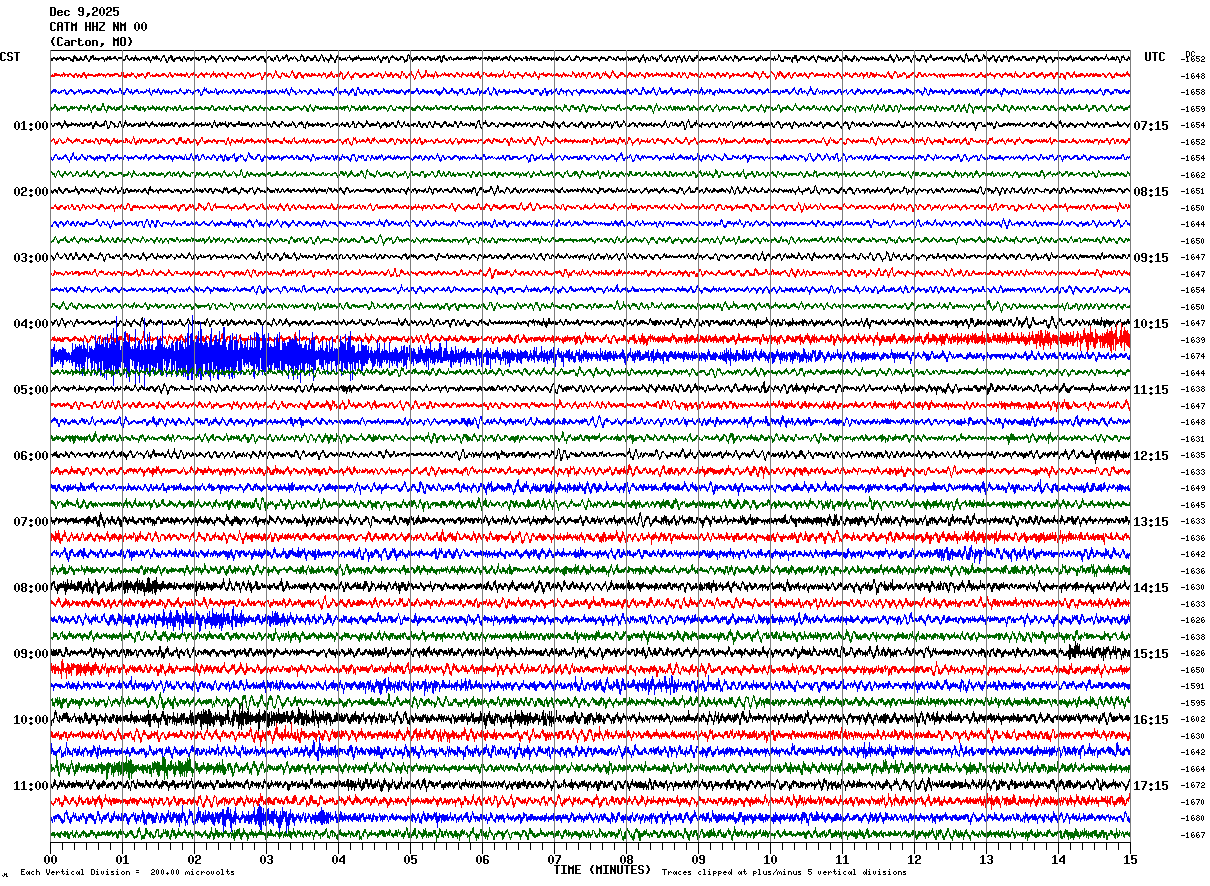Click the DC offset value -1595
Image resolution: width=1210 pixels, height=886 pixels.
coord(1193,703)
